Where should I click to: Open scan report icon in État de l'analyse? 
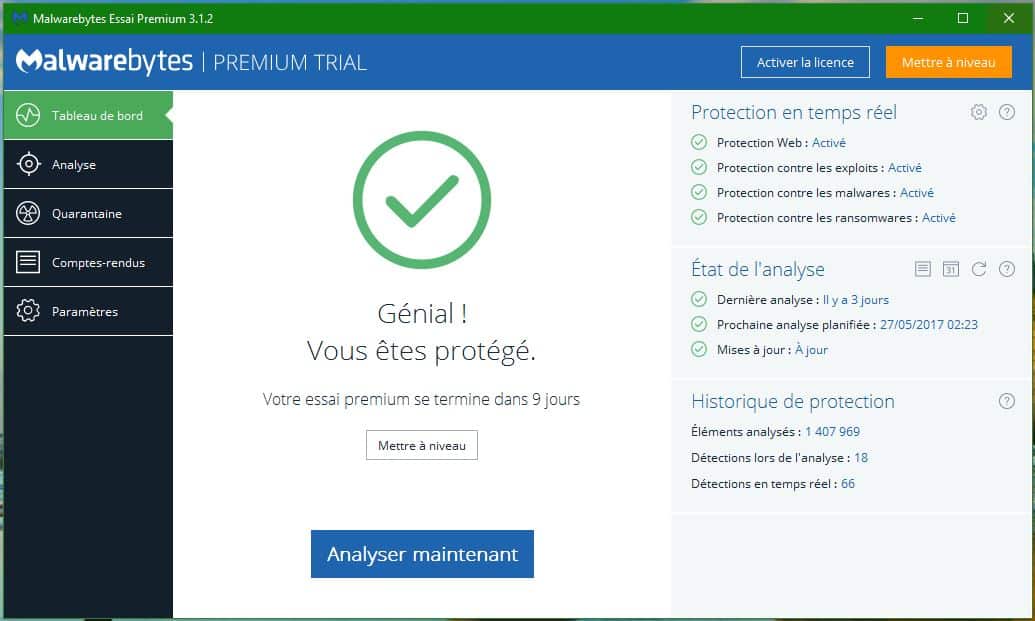point(923,269)
